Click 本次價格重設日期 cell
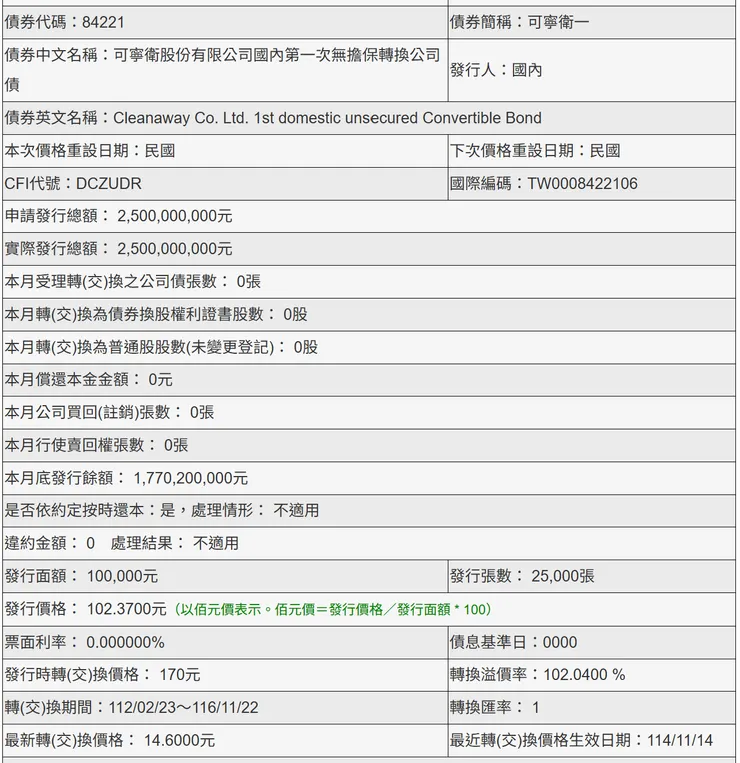Screen dimensions: 740x763 pyautogui.click(x=225, y=151)
